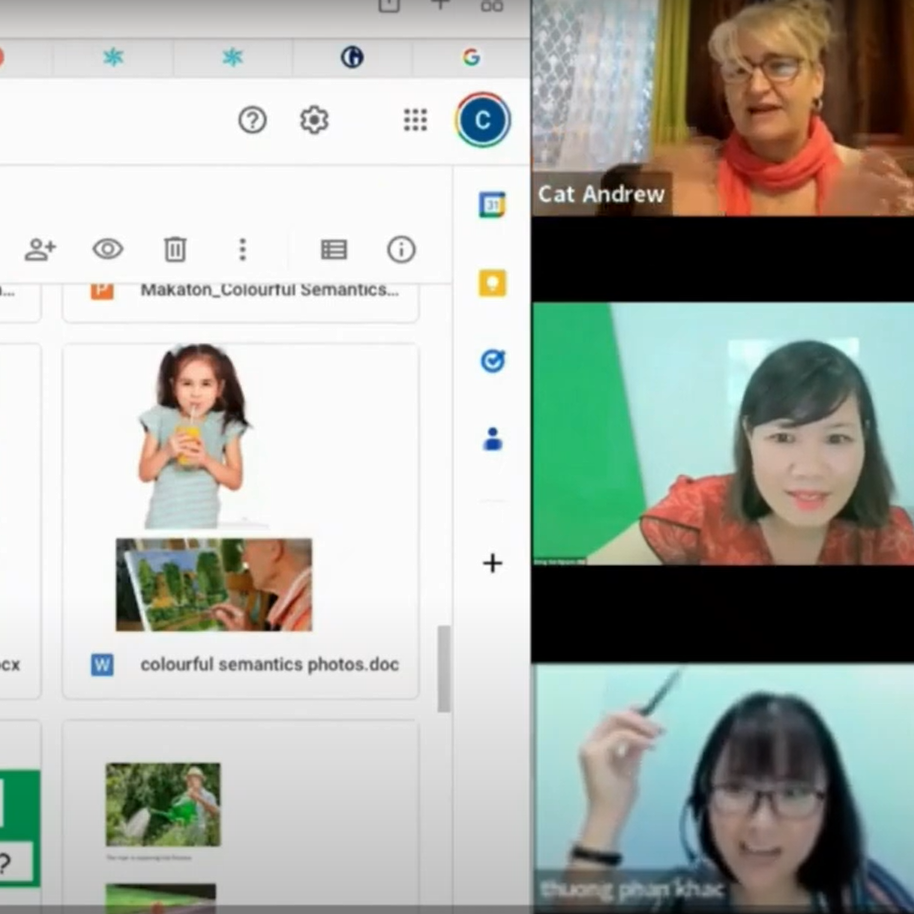
Task: Toggle the view details info panel
Action: click(401, 249)
